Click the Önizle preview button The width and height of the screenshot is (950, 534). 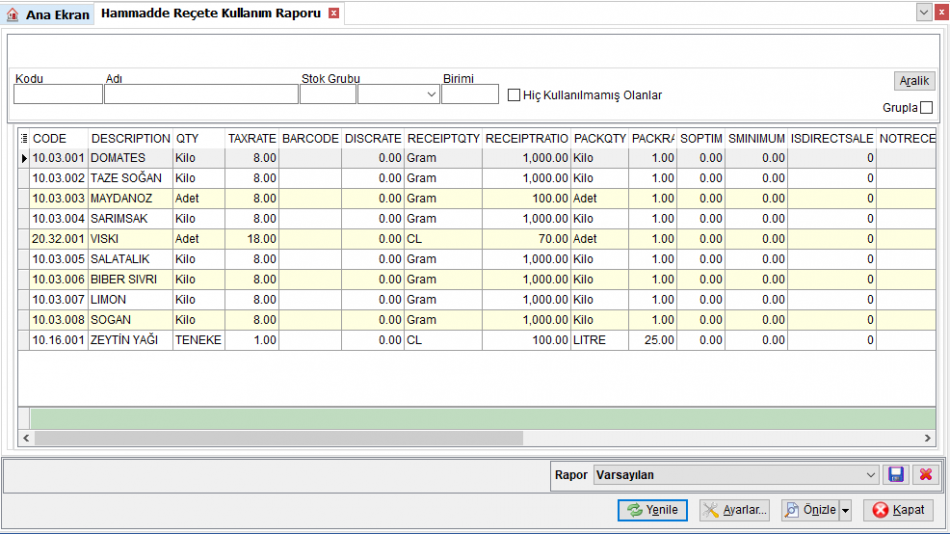point(811,510)
